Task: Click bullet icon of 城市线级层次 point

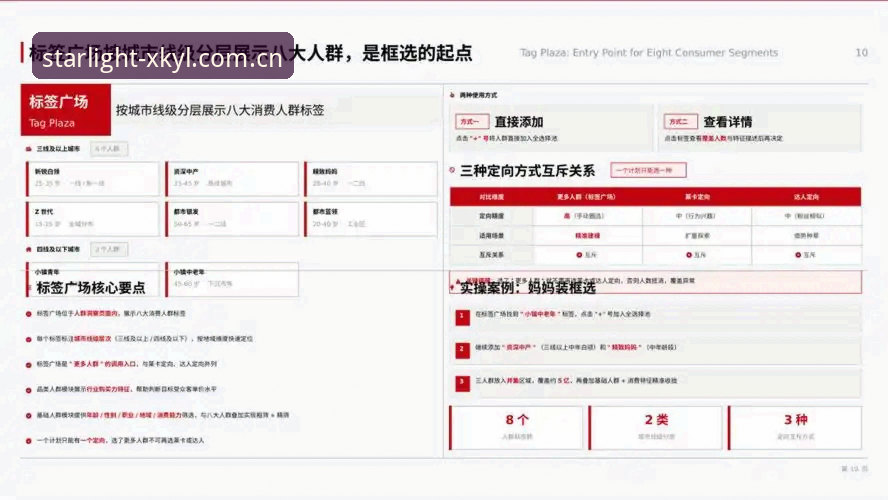Action: point(28,339)
